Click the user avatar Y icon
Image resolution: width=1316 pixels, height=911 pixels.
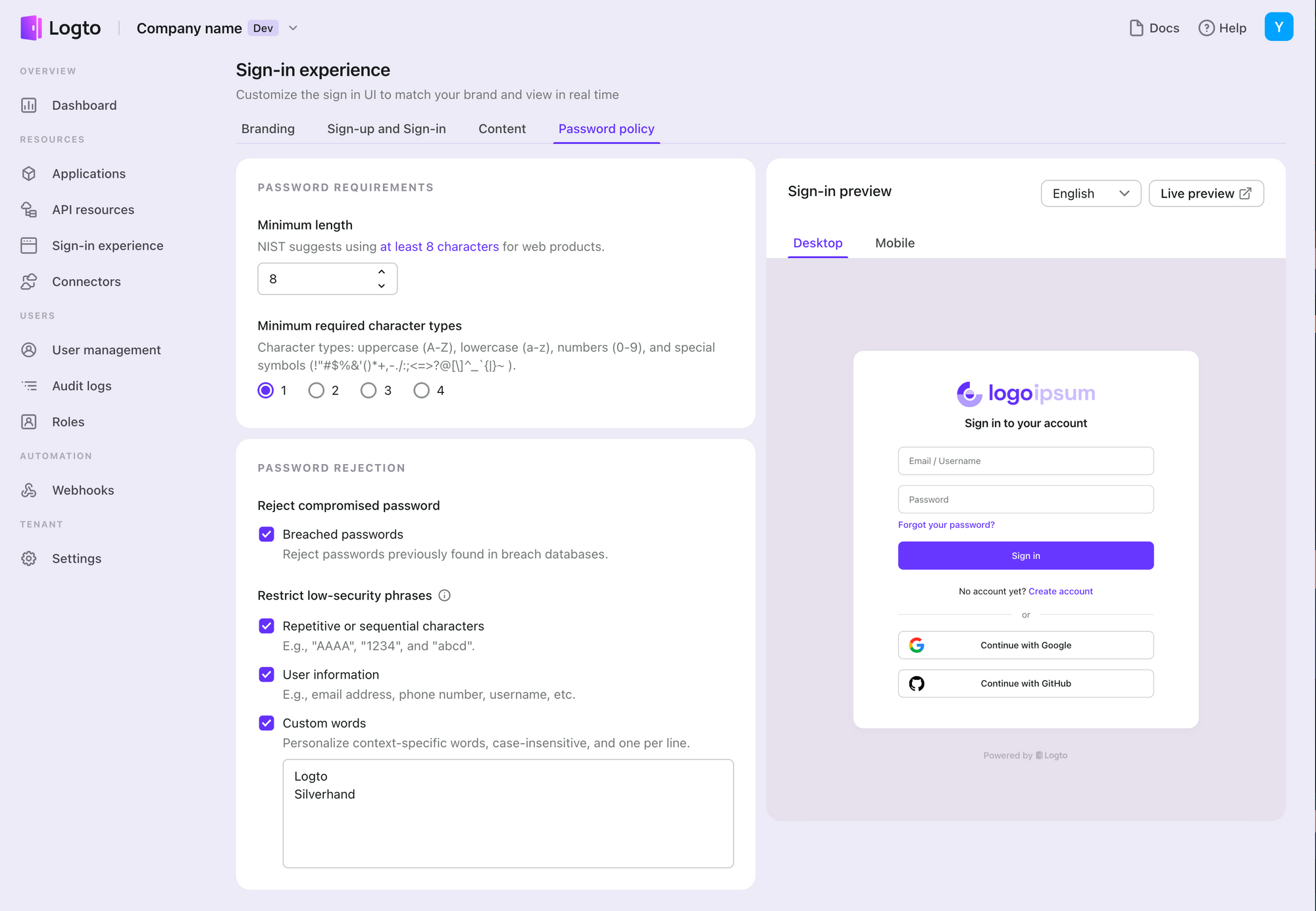click(x=1278, y=27)
